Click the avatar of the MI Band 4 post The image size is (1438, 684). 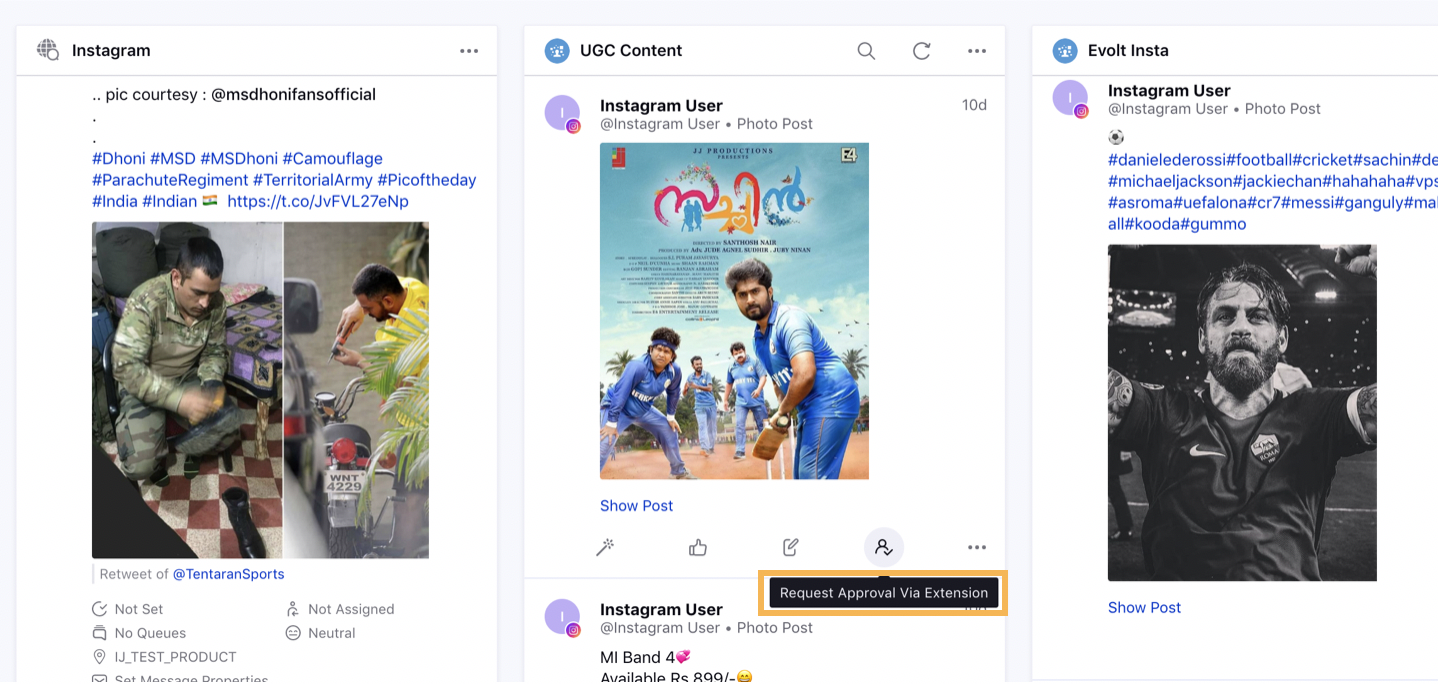coord(562,617)
